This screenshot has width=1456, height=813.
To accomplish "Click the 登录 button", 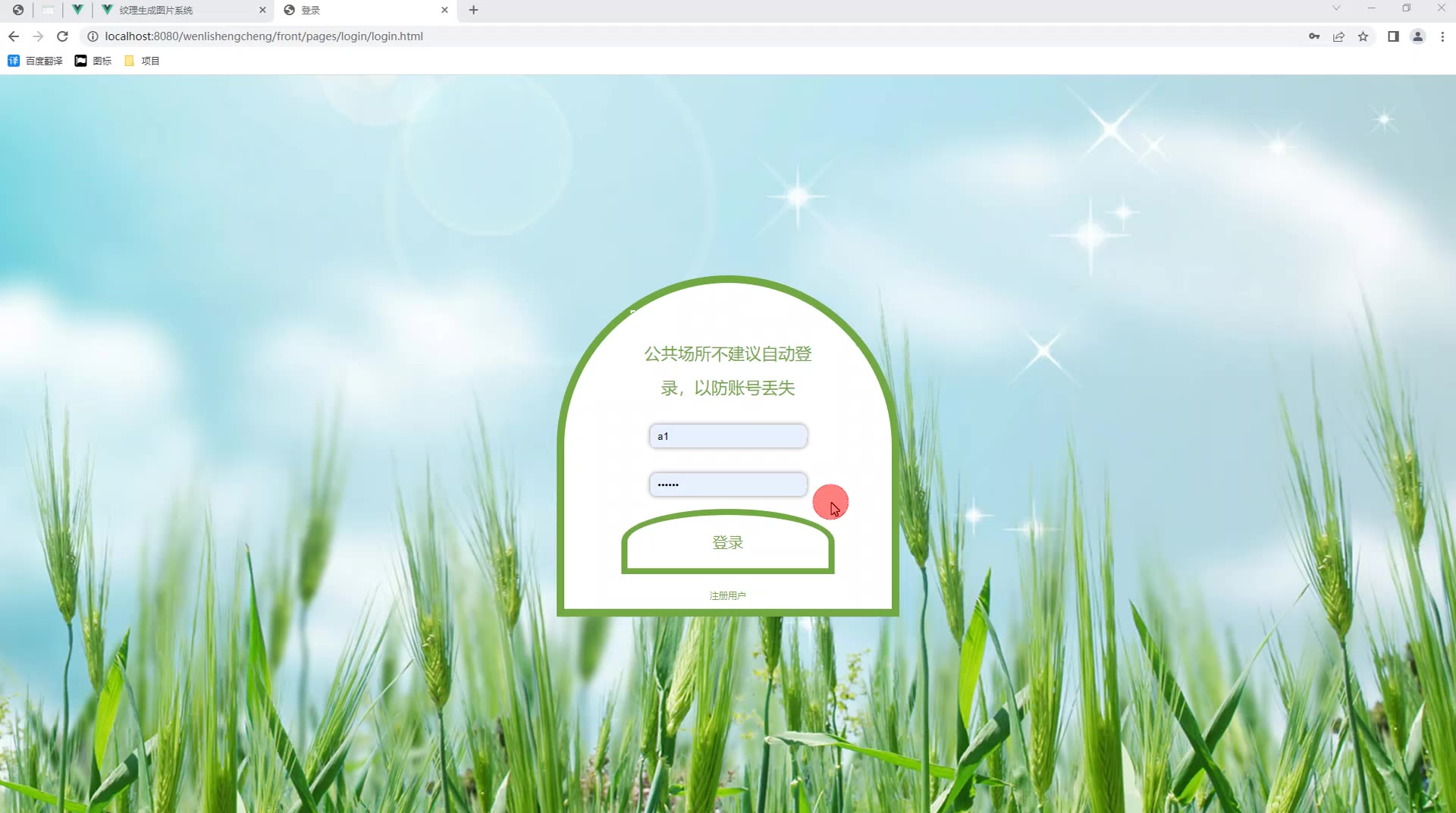I will click(728, 542).
